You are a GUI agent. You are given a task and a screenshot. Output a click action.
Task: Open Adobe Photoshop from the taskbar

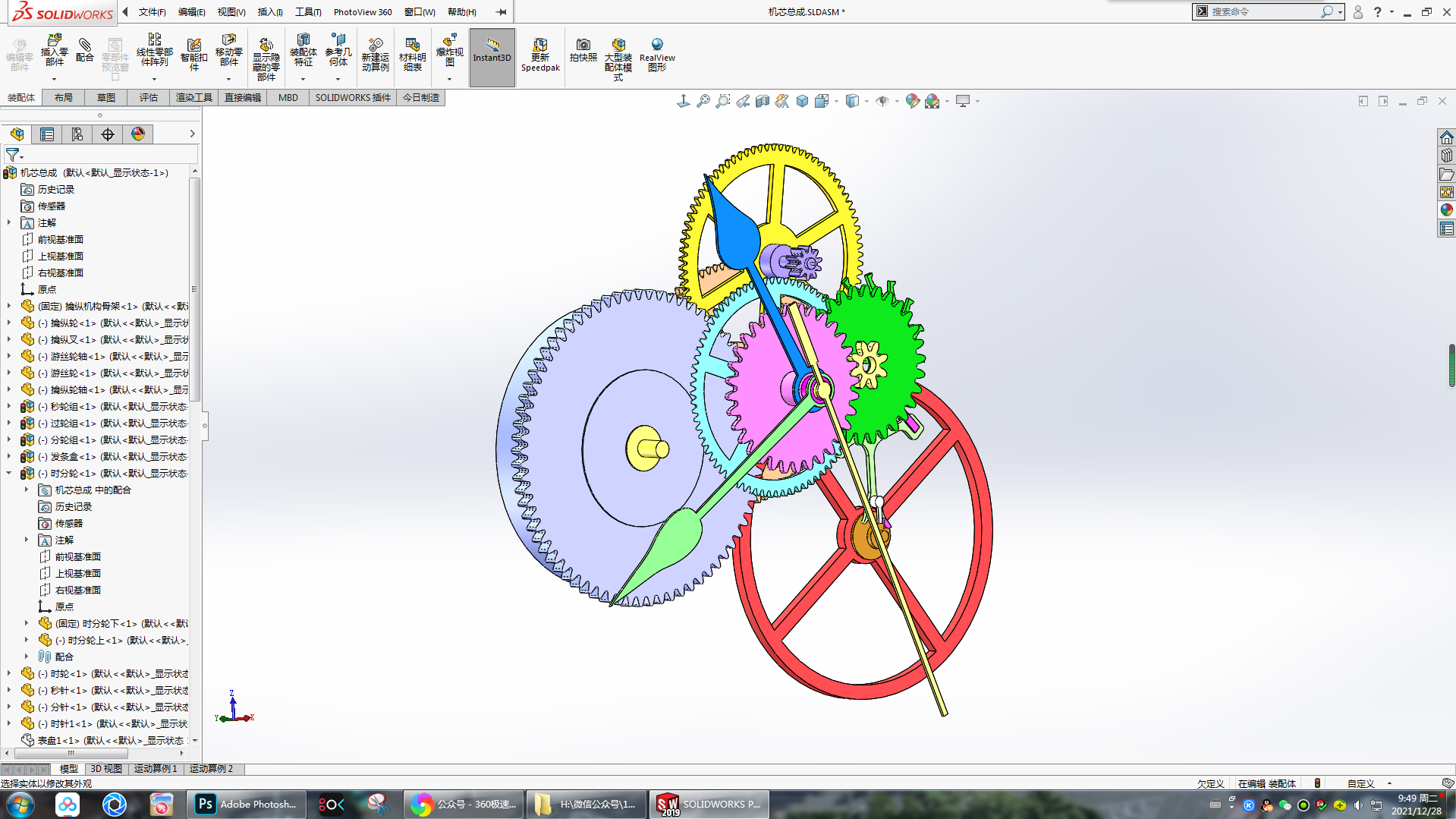click(x=247, y=805)
